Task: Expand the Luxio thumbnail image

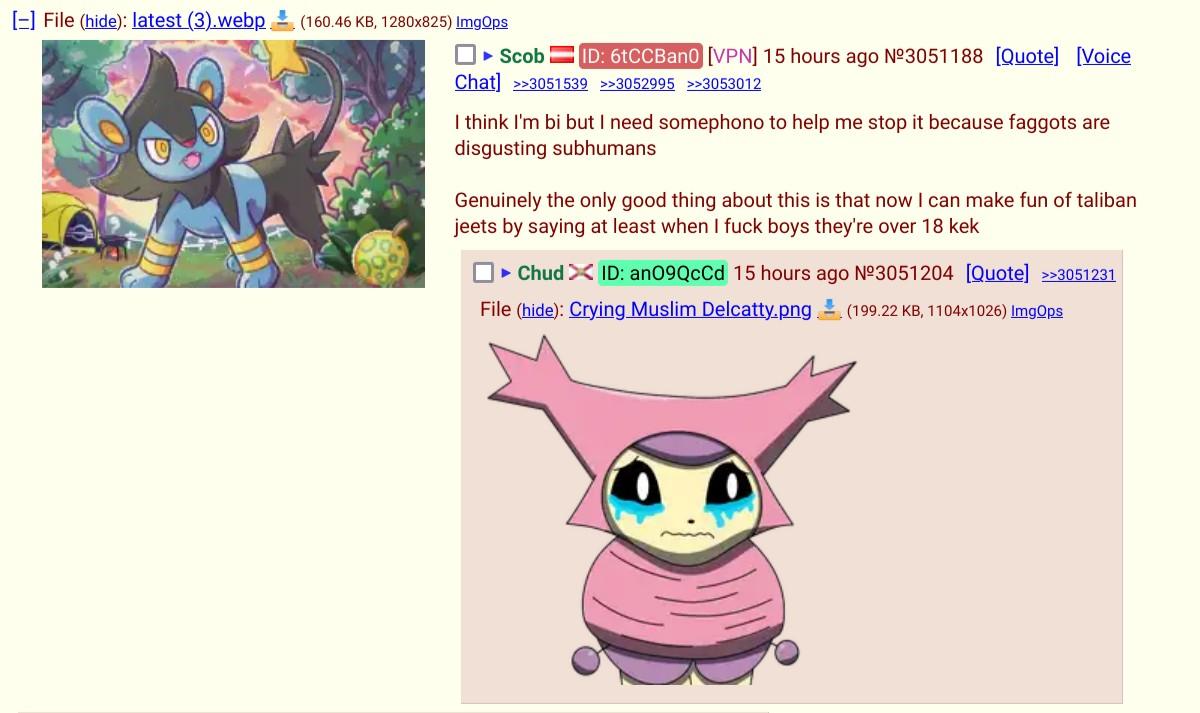Action: [x=233, y=164]
